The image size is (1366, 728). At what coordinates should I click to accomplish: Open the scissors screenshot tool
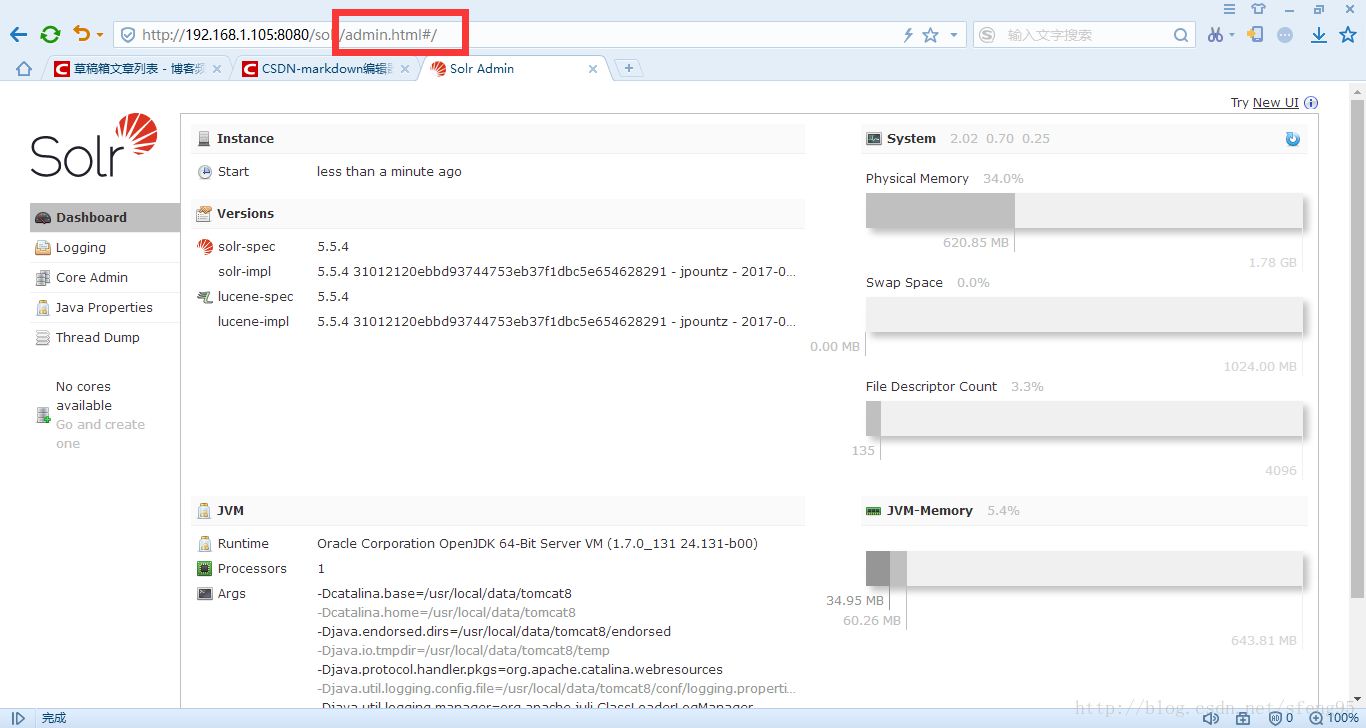1215,35
